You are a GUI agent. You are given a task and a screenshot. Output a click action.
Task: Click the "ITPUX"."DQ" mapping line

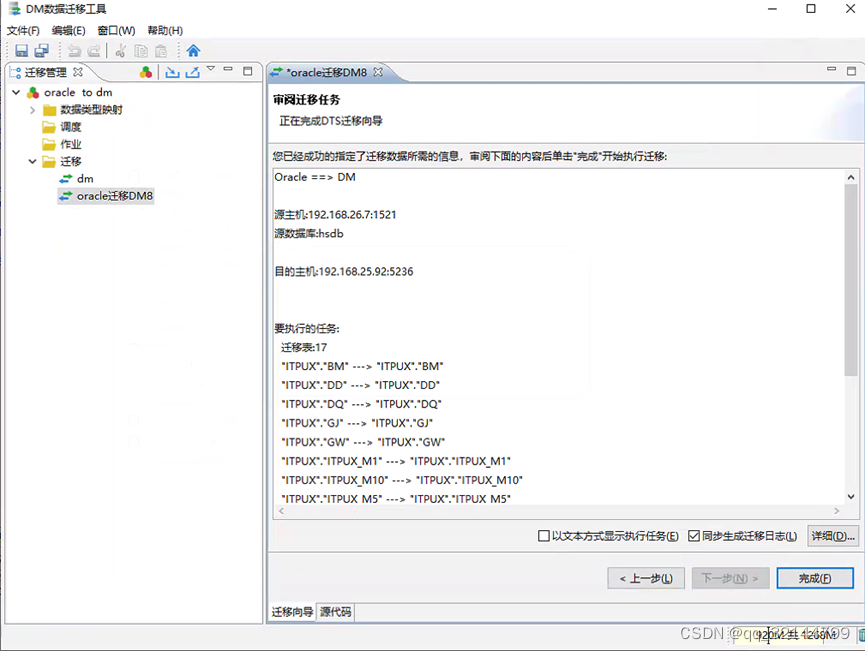tap(362, 404)
